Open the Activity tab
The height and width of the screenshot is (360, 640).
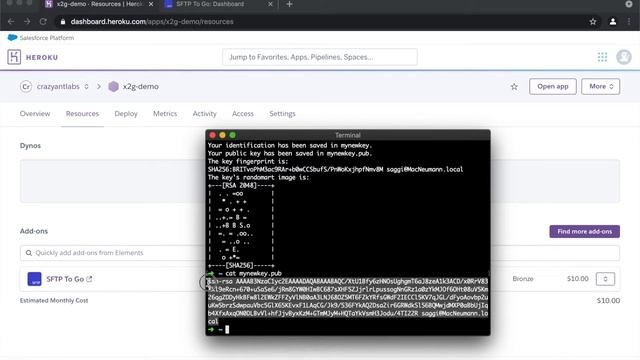(x=204, y=113)
